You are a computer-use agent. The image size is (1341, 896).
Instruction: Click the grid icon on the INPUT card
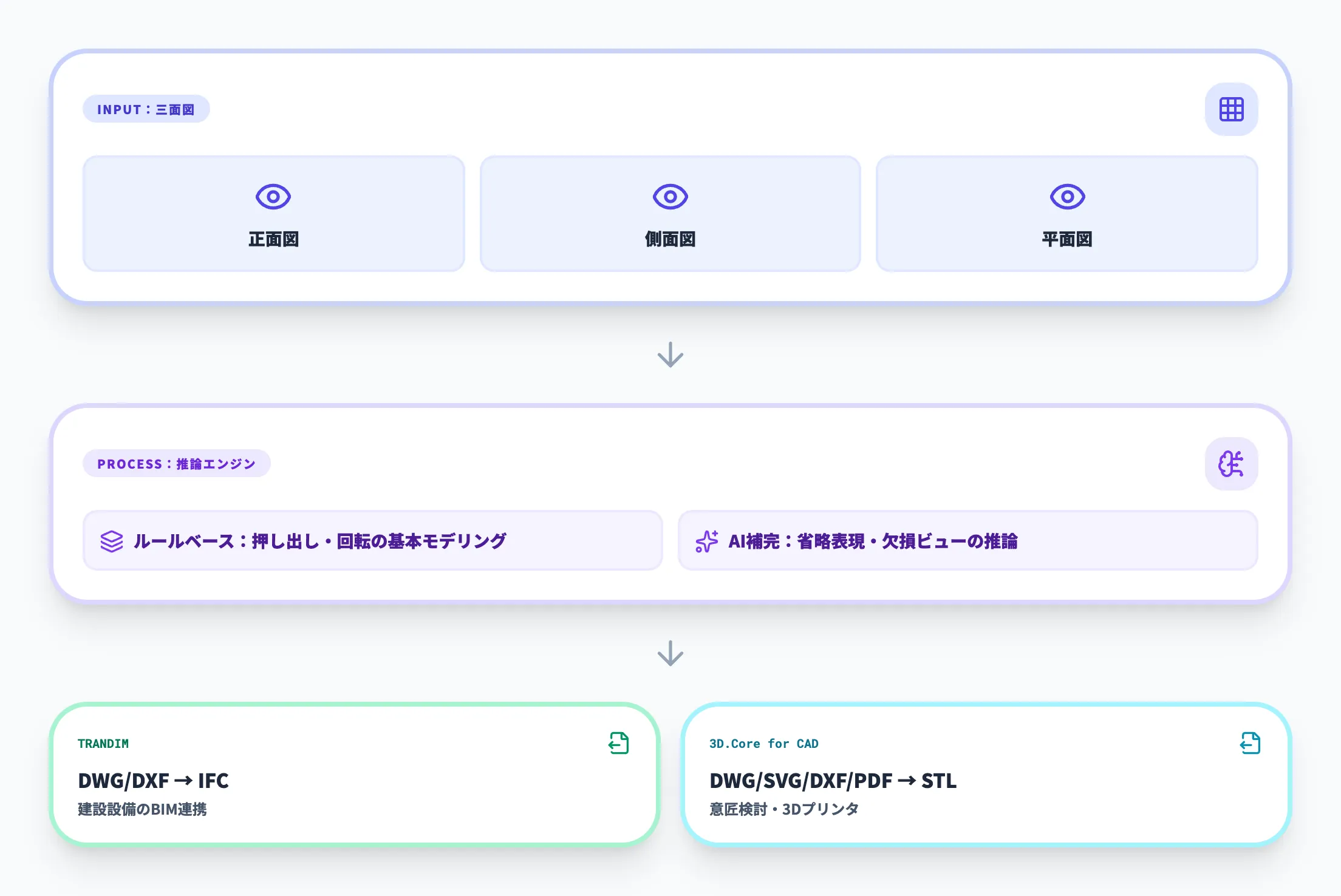click(x=1231, y=109)
